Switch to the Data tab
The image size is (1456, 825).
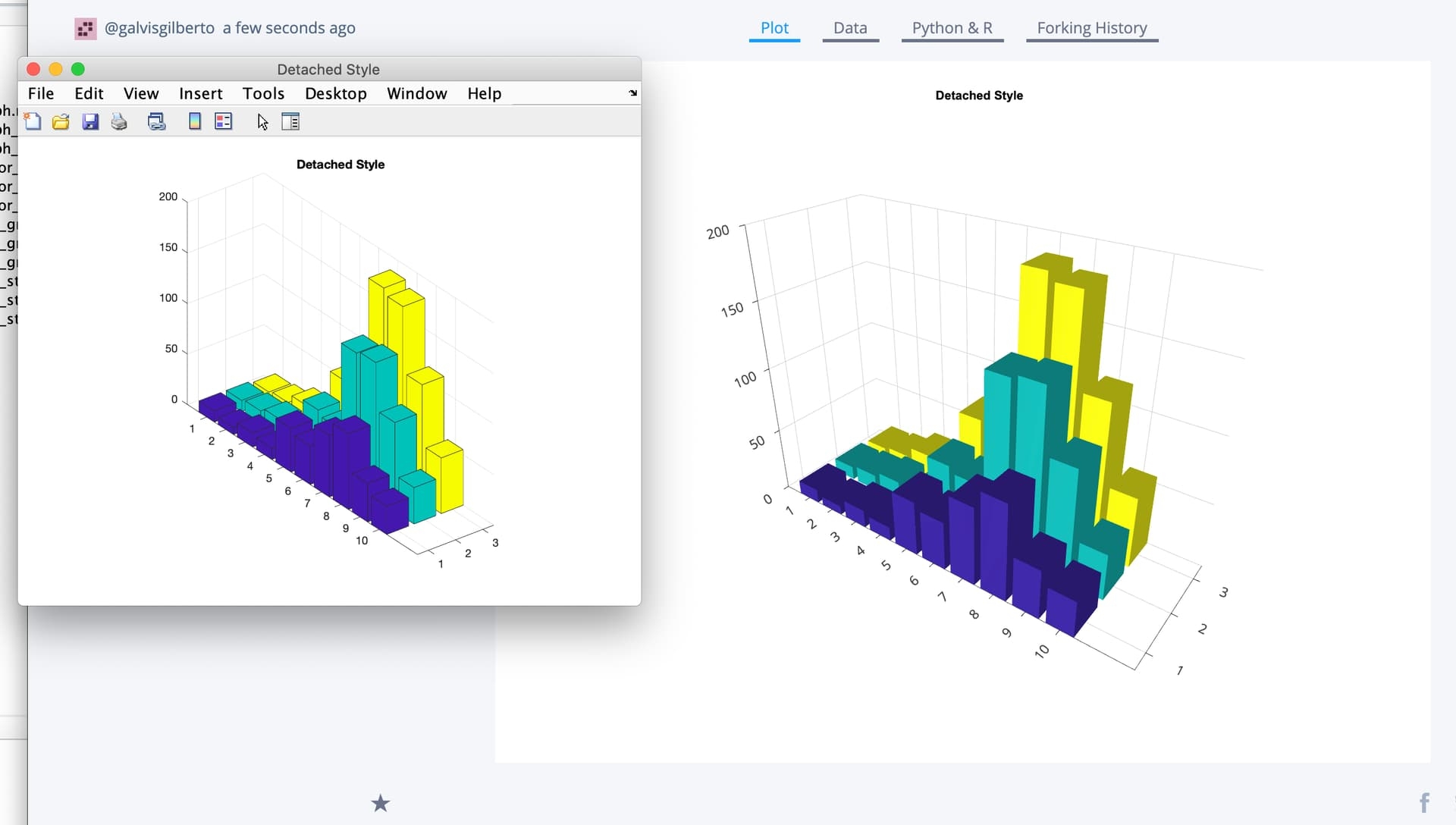pos(850,28)
